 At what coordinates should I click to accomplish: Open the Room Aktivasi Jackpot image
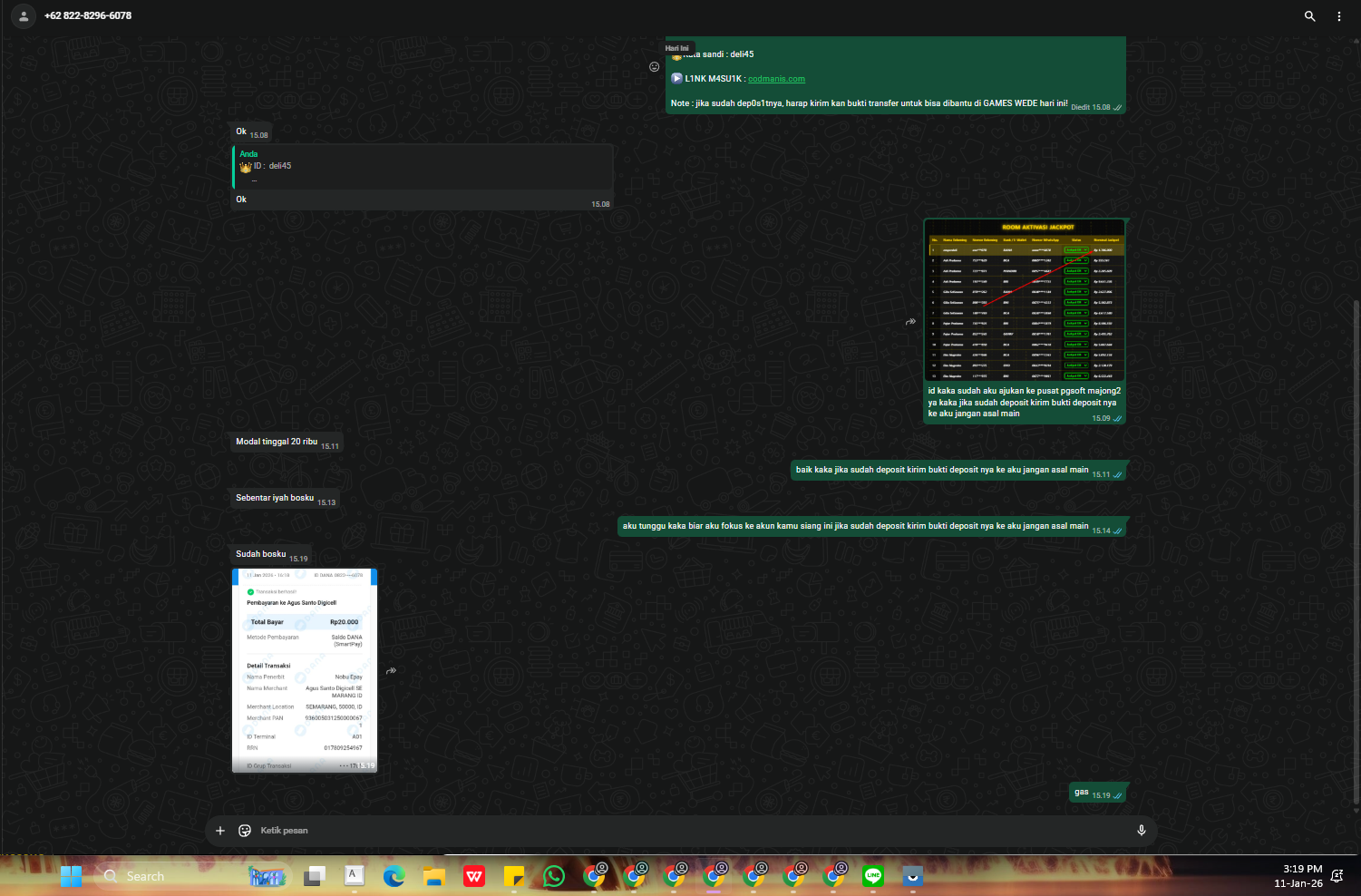1025,300
